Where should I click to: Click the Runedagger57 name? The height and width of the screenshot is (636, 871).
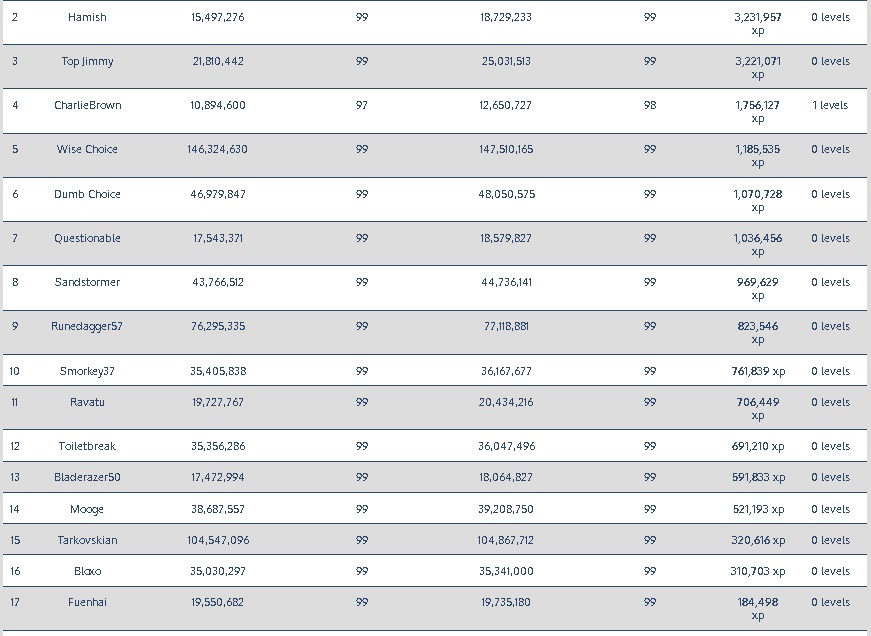(x=87, y=326)
